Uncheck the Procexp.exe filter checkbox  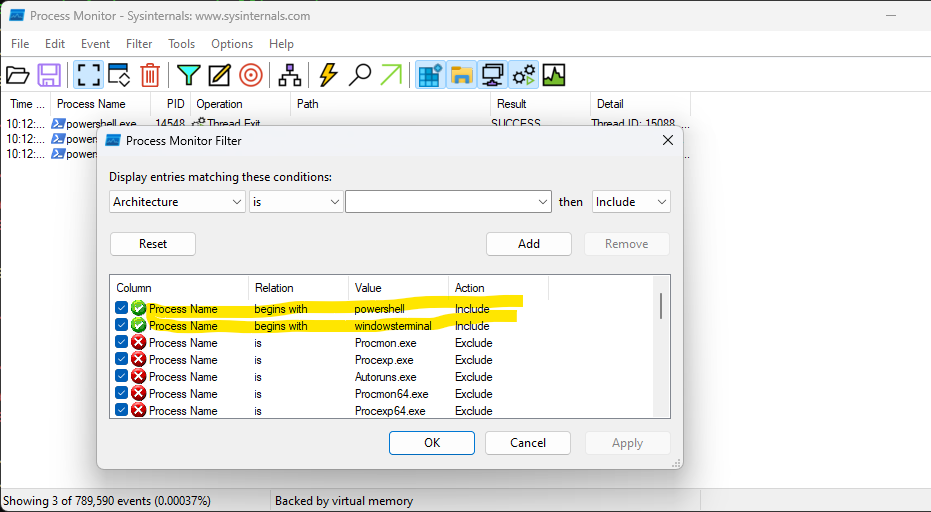(122, 359)
